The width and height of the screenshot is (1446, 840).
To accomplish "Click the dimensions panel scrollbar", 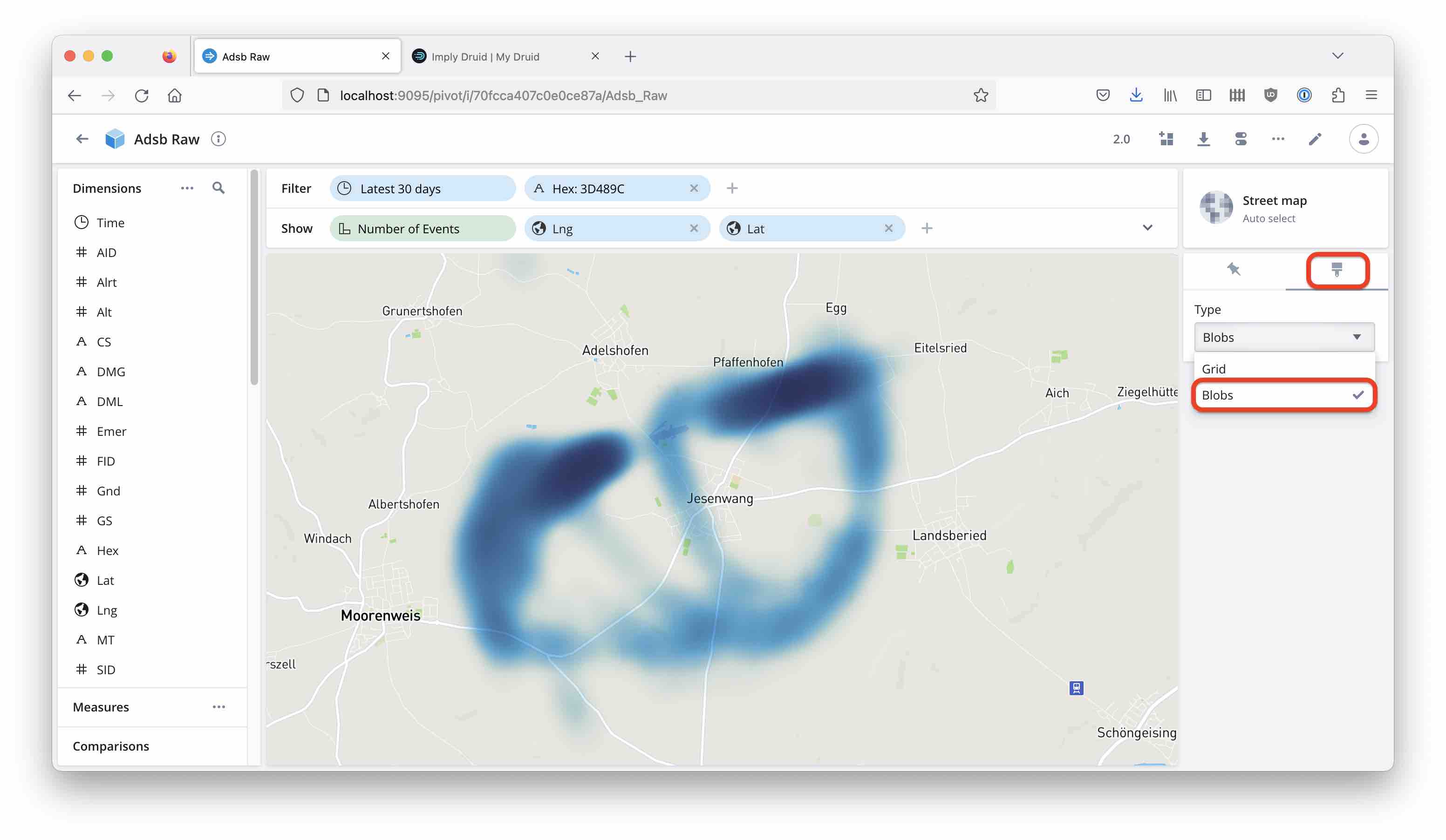I will click(x=254, y=278).
